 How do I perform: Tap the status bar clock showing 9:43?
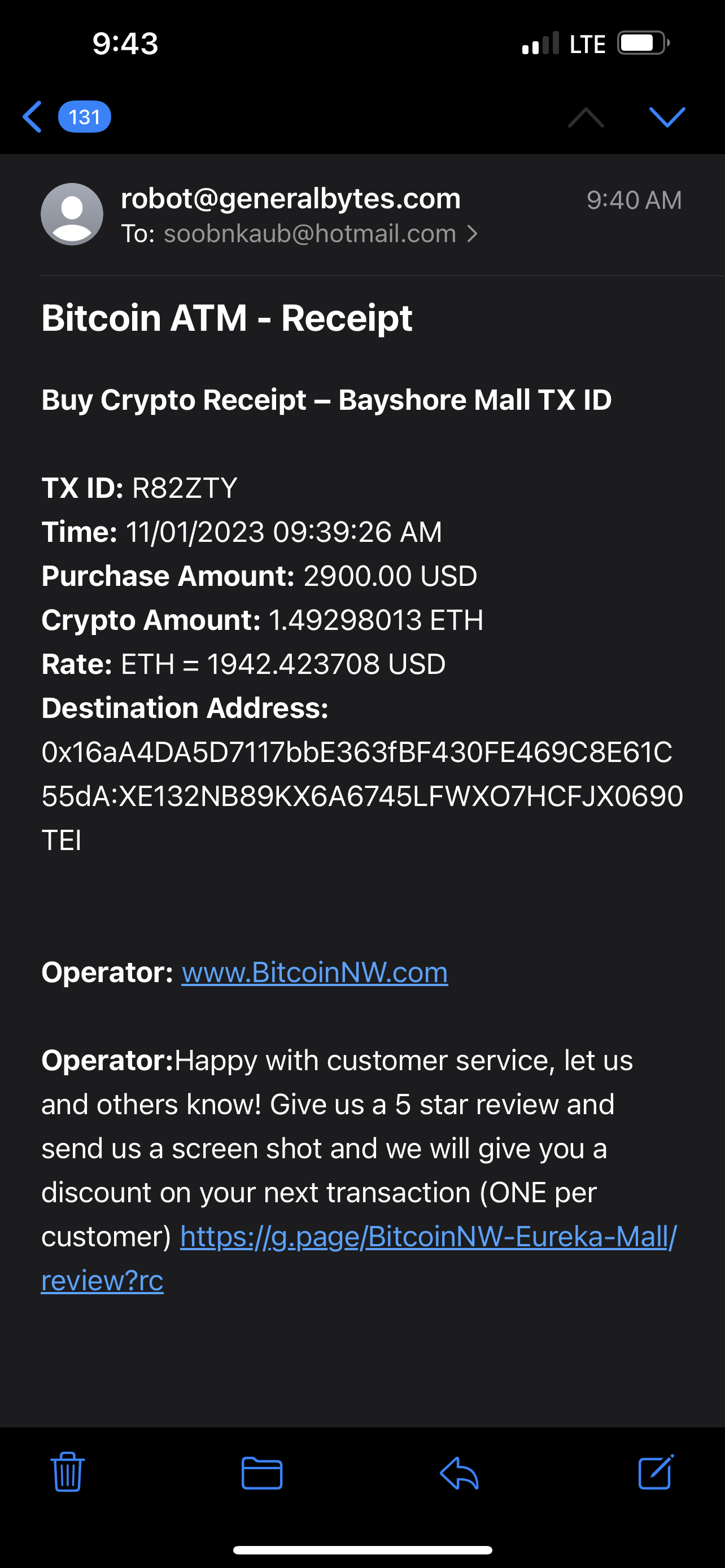click(125, 44)
